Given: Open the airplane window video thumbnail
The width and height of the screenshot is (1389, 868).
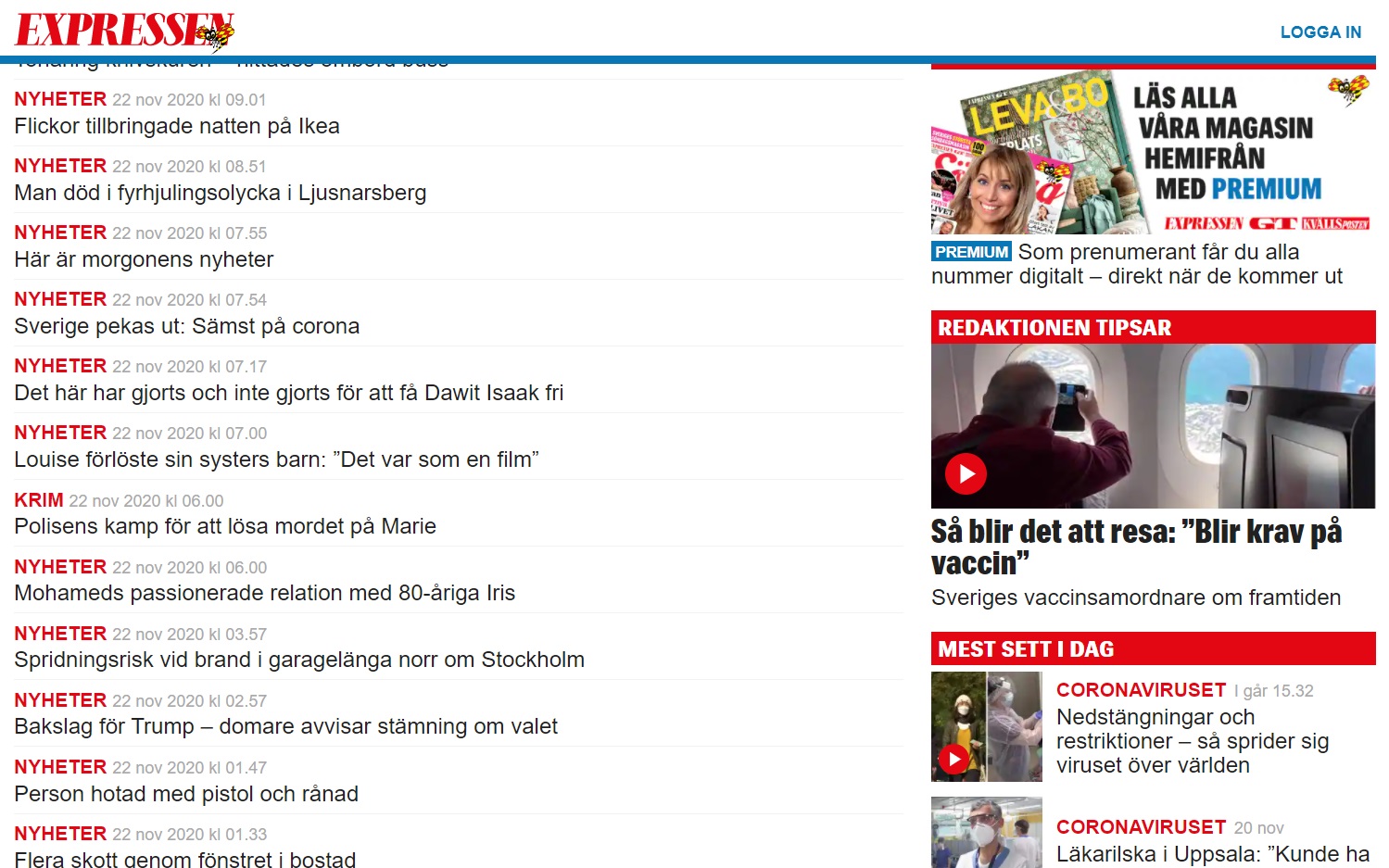Looking at the screenshot, I should (1154, 426).
